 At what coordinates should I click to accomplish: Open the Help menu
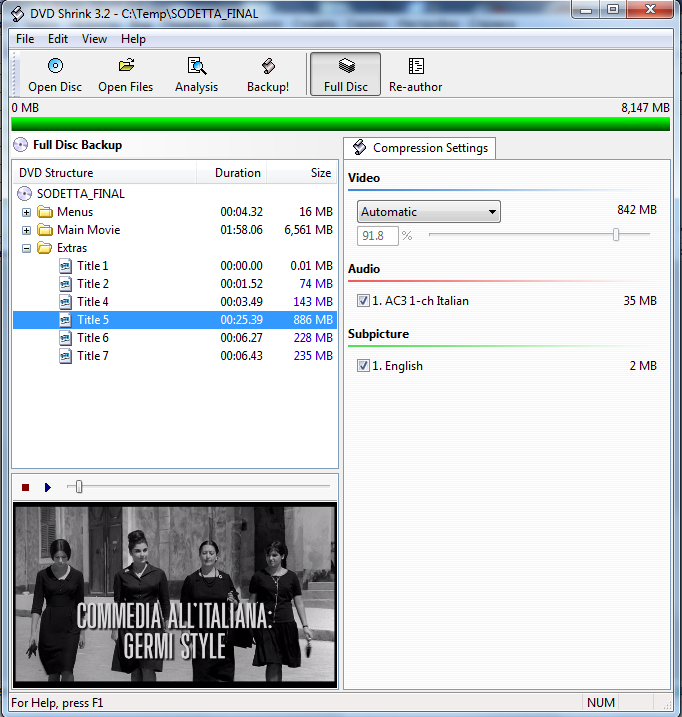tap(133, 39)
